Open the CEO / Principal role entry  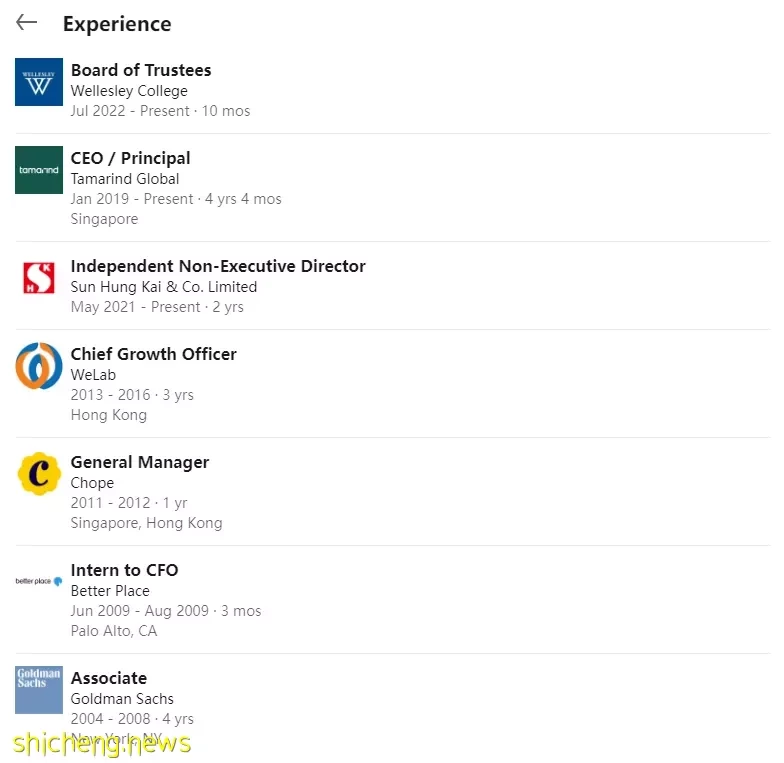[x=130, y=158]
